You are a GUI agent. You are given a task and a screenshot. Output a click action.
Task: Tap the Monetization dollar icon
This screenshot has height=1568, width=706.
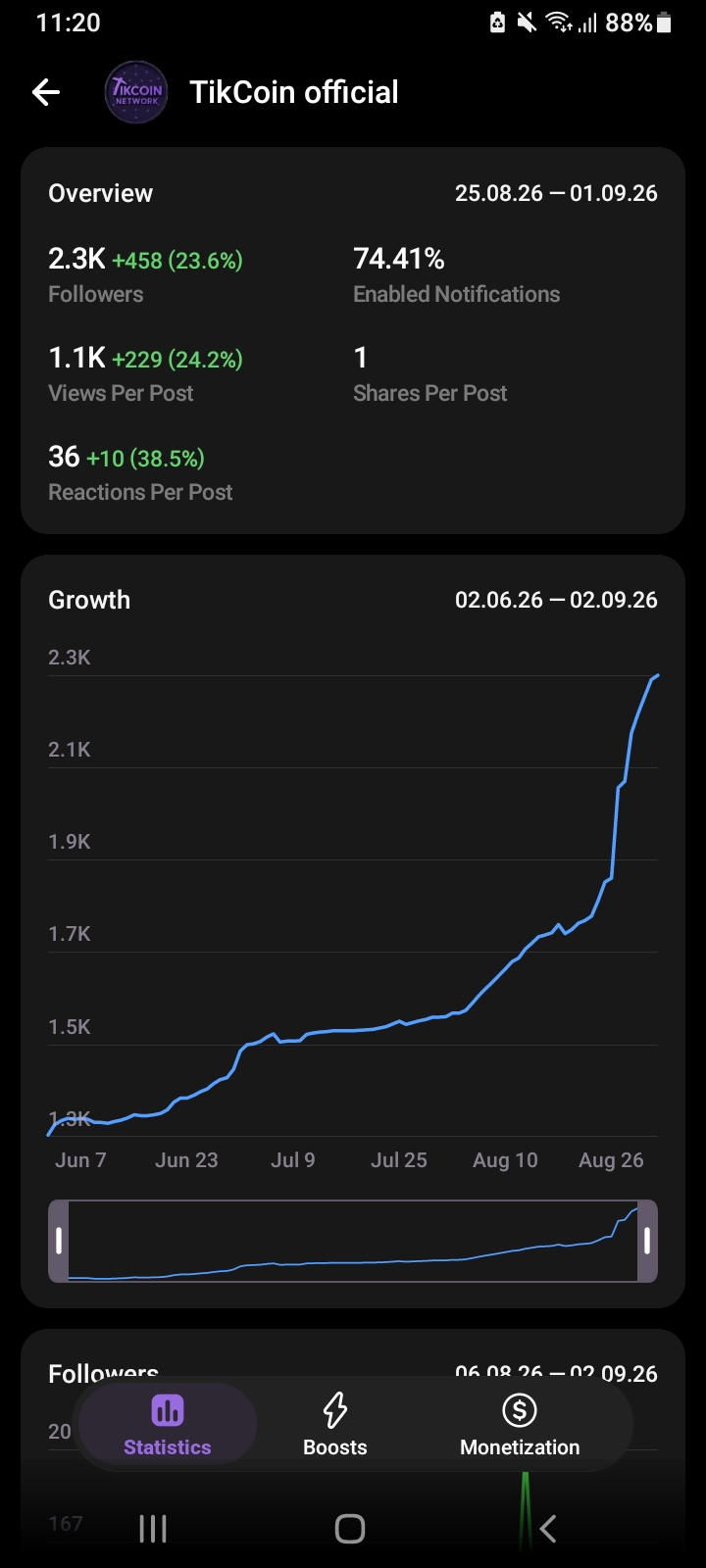pyautogui.click(x=520, y=1410)
